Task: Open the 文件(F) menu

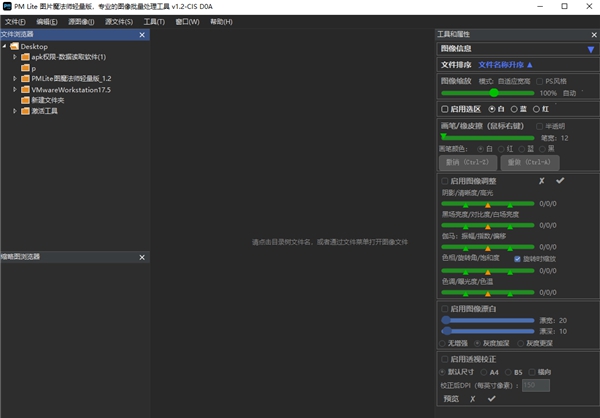Action: [x=15, y=22]
